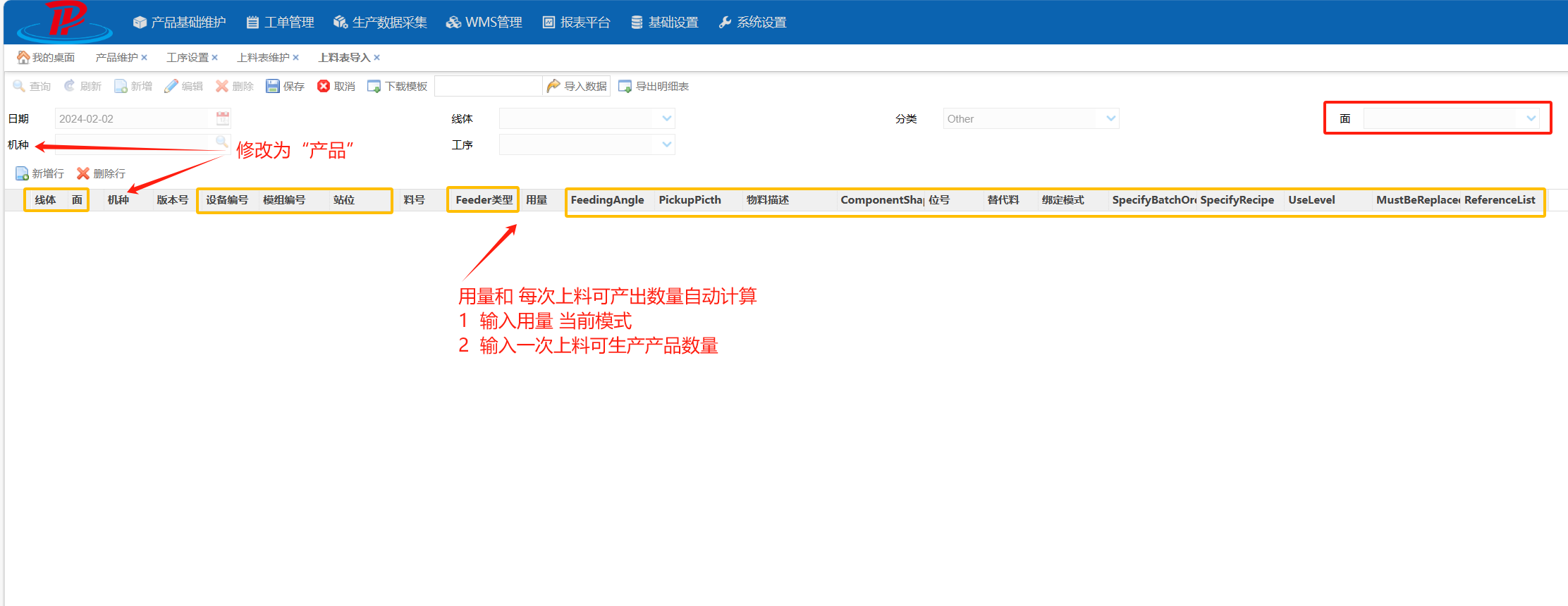Click the red Cancel (取消) icon
This screenshot has height=606, width=1568.
tap(324, 86)
